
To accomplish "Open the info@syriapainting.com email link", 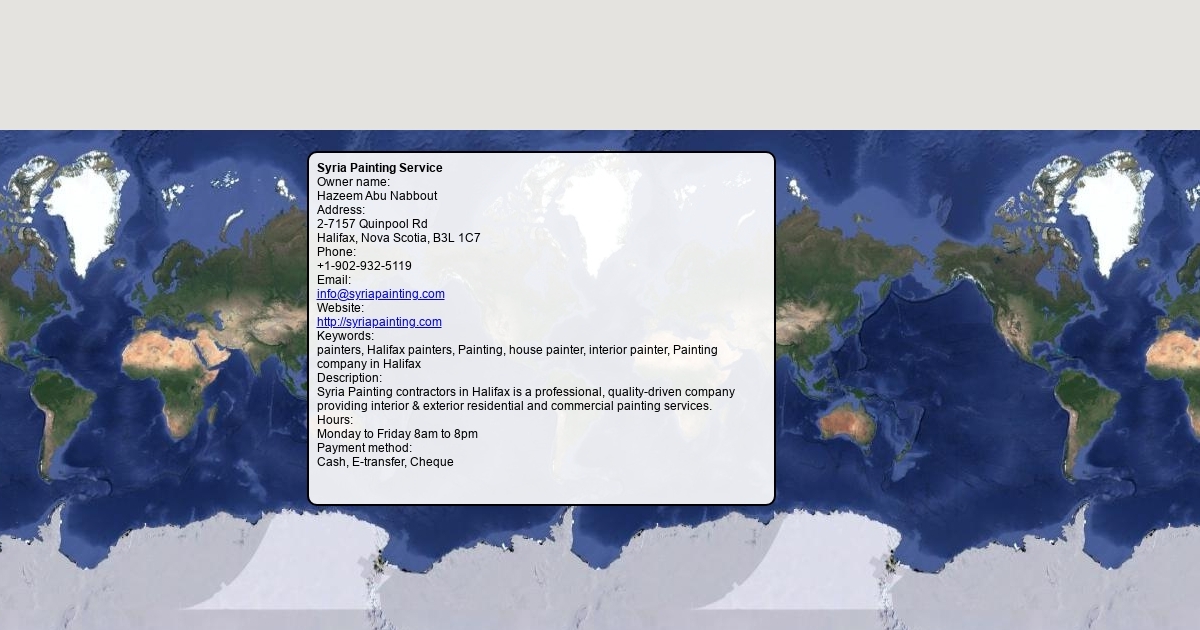I will 380,294.
